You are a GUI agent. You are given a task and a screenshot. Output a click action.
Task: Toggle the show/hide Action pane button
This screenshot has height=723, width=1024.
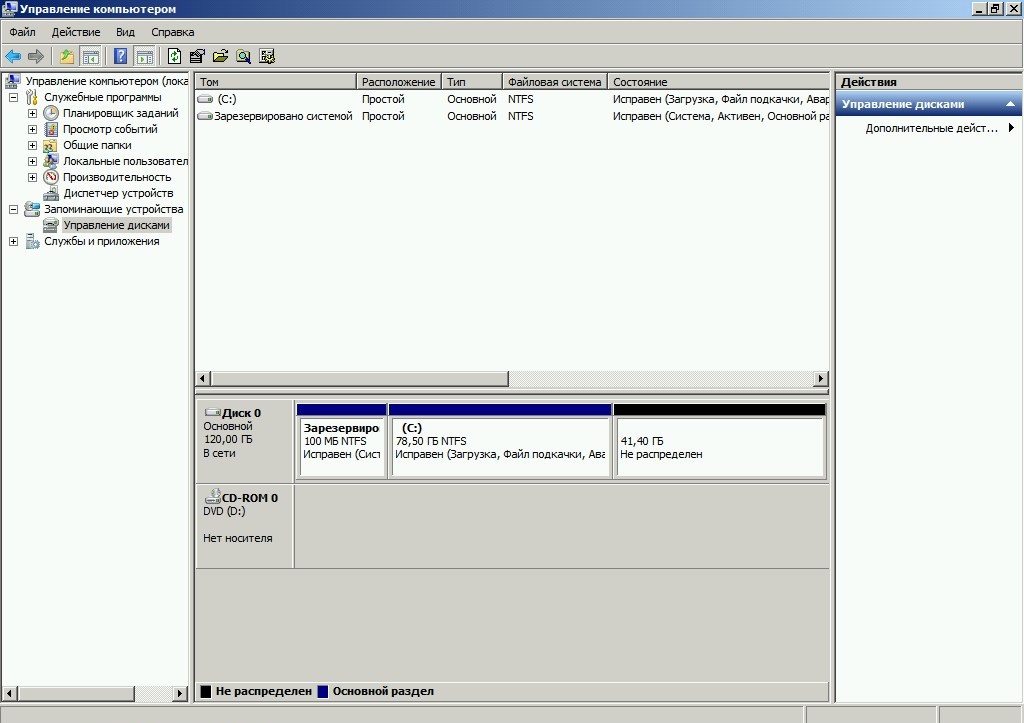145,56
